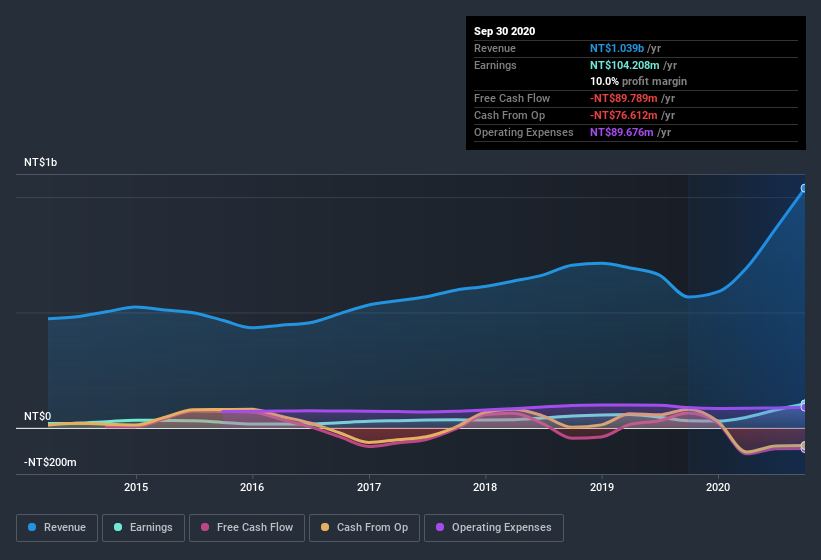821x560 pixels.
Task: Click the 2020 x-axis label
Action: pyautogui.click(x=718, y=487)
